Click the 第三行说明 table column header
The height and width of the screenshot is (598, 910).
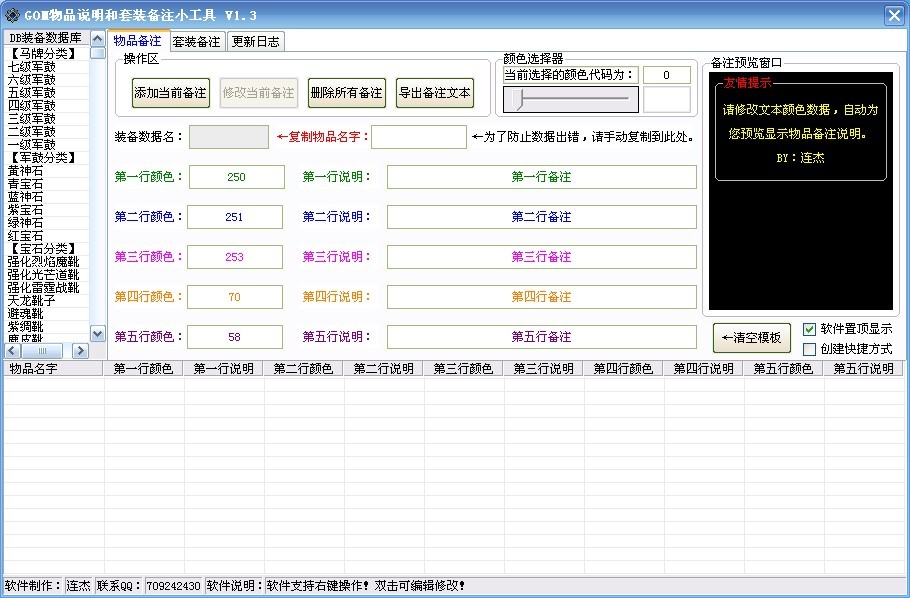(x=543, y=369)
